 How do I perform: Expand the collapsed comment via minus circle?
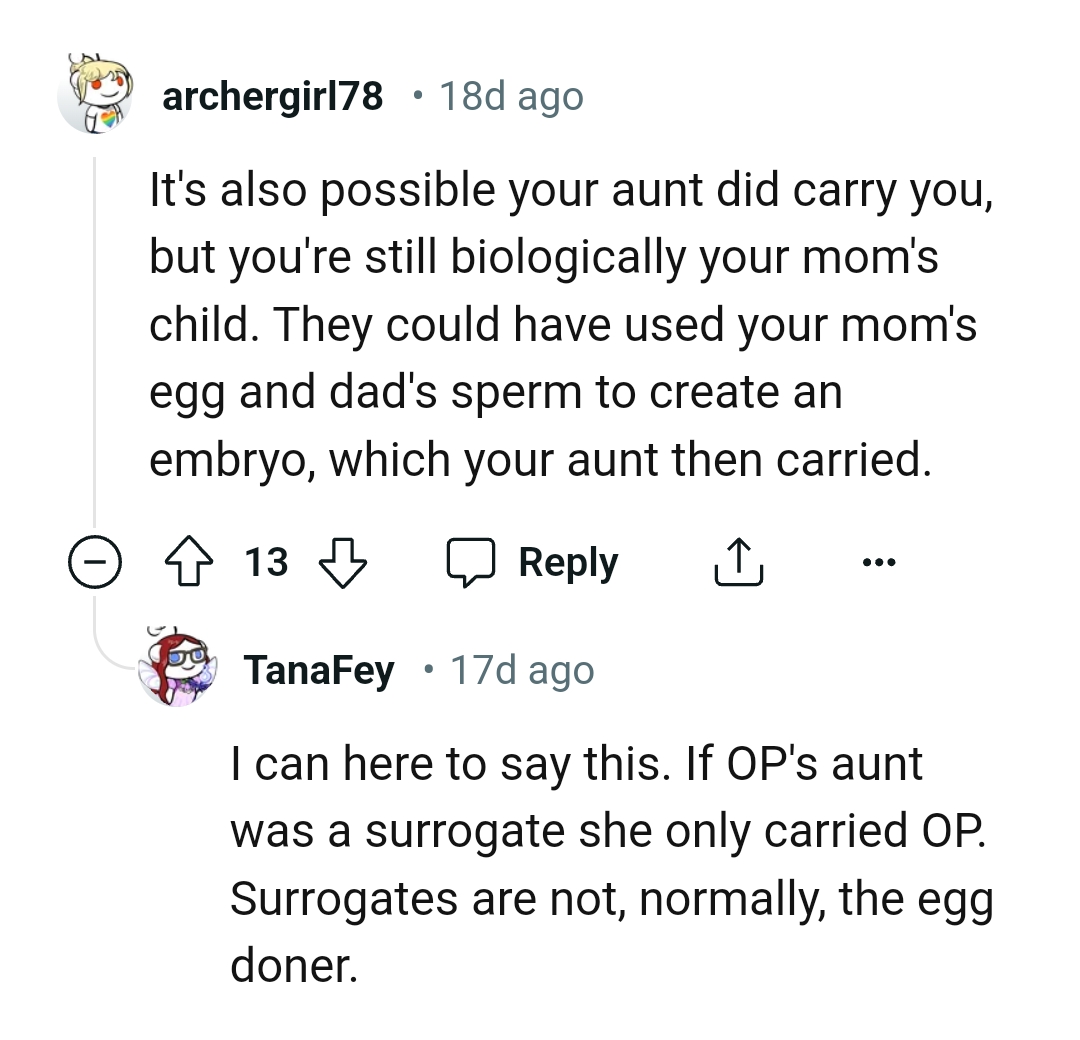(x=96, y=562)
